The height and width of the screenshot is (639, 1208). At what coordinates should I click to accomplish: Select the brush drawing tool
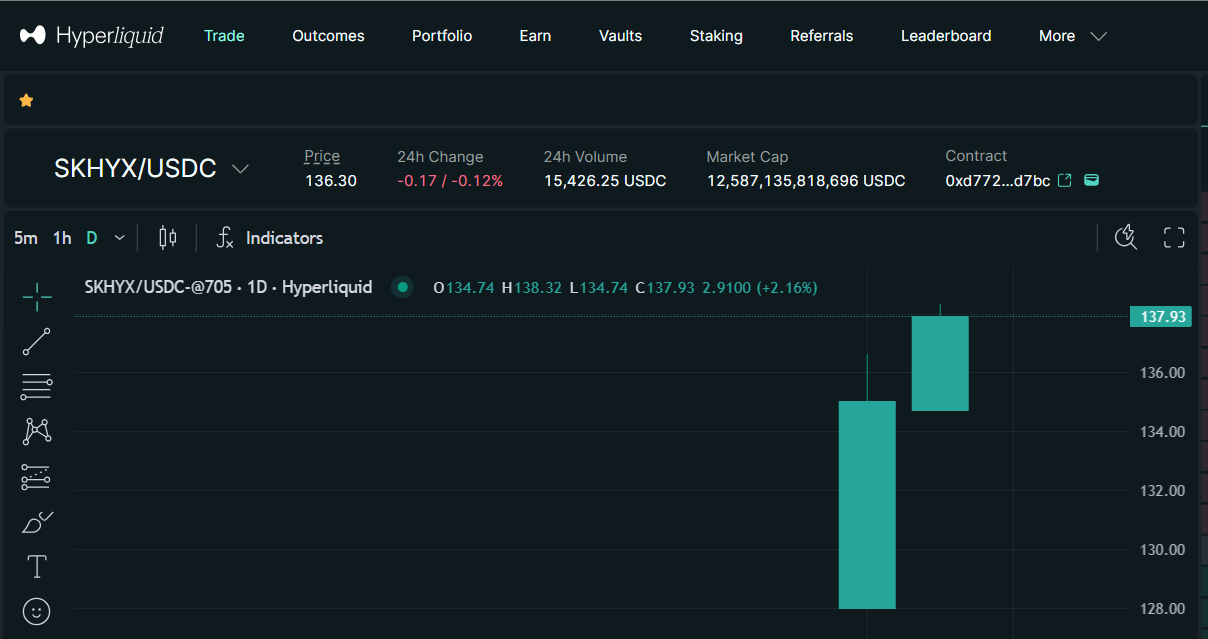click(37, 522)
